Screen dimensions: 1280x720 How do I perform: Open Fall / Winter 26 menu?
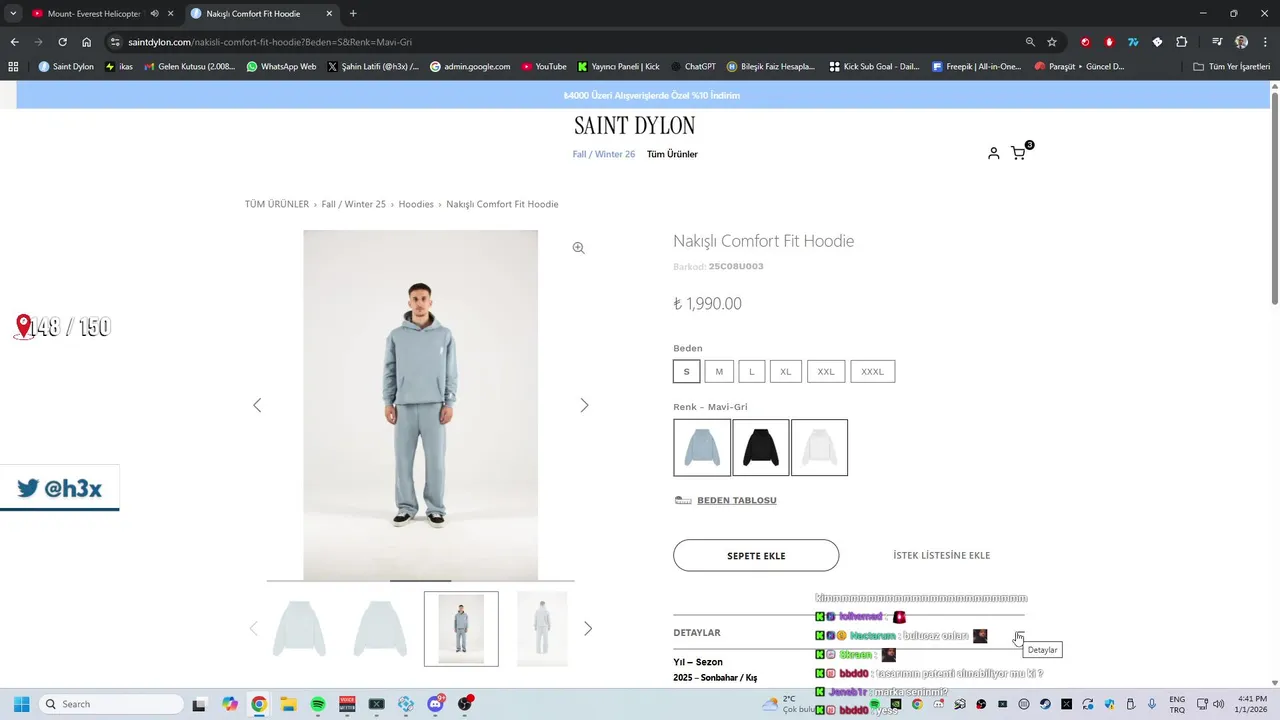tap(604, 154)
